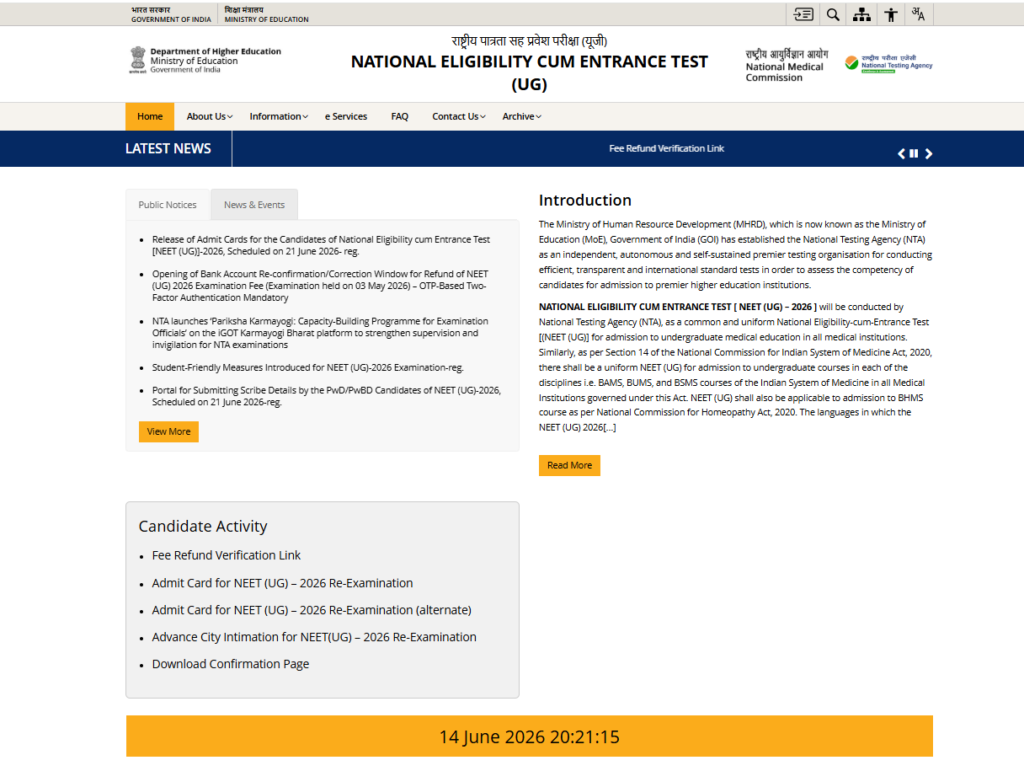Click Read More under Introduction
Screen dimensions: 1024x771
tap(569, 465)
